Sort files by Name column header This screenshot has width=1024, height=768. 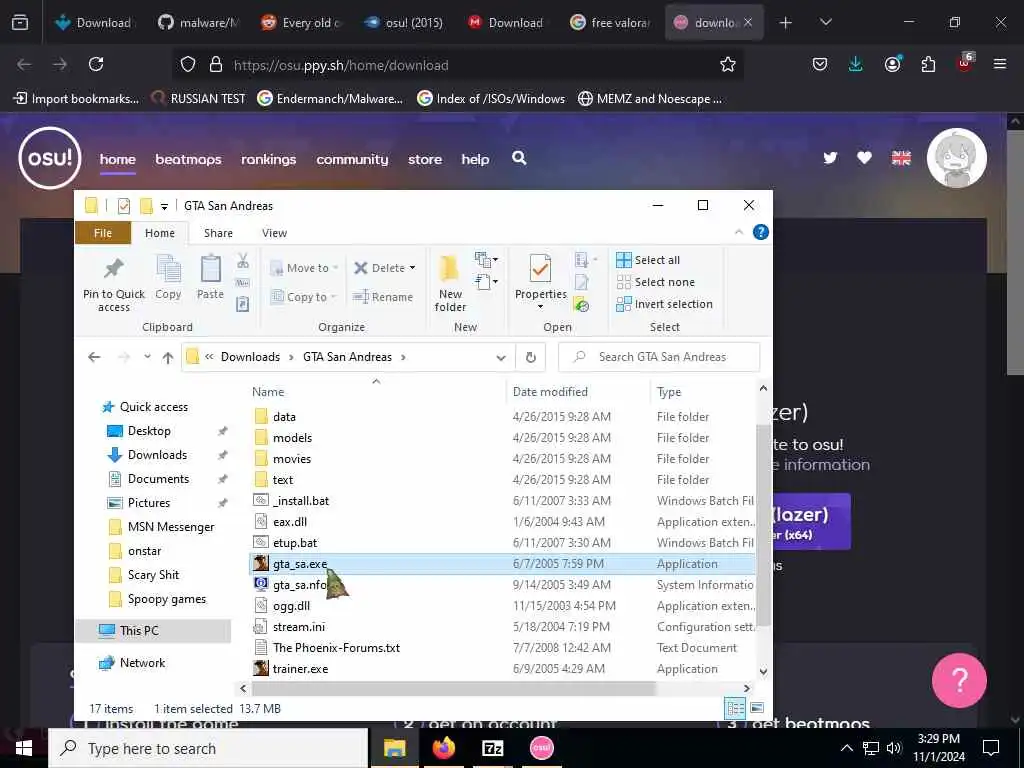(x=268, y=392)
